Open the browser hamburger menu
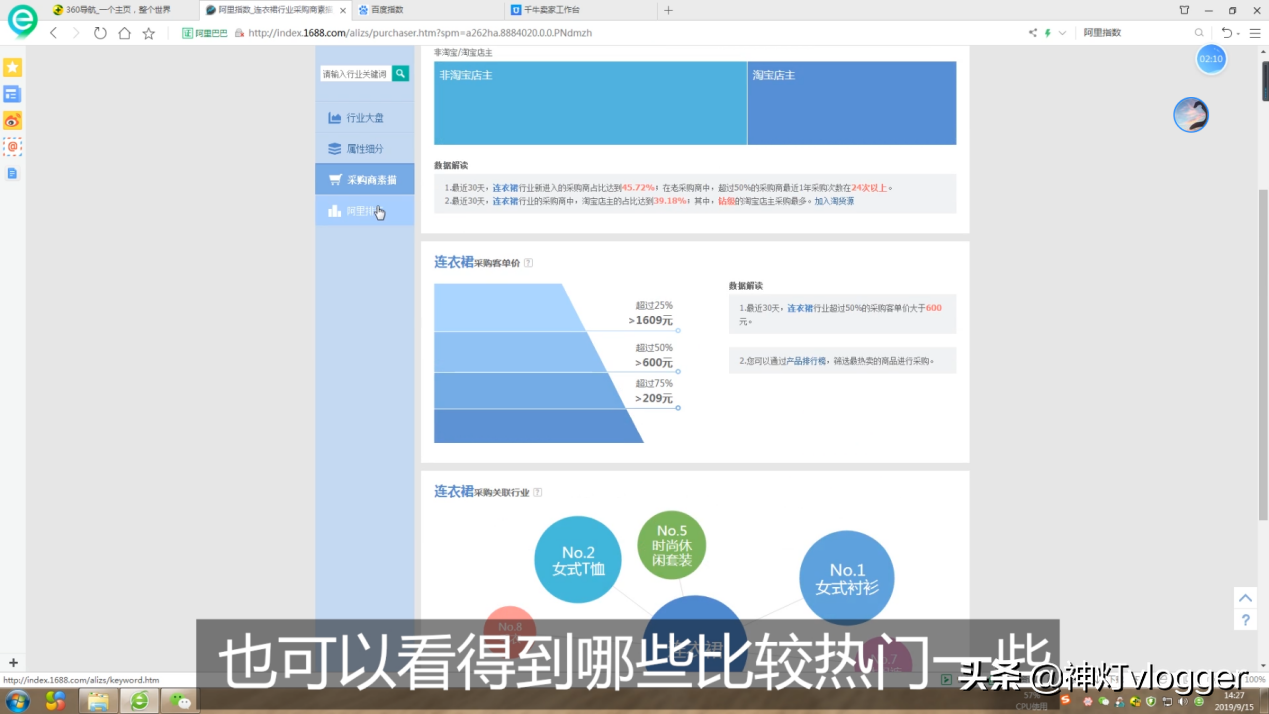 click(x=1255, y=33)
